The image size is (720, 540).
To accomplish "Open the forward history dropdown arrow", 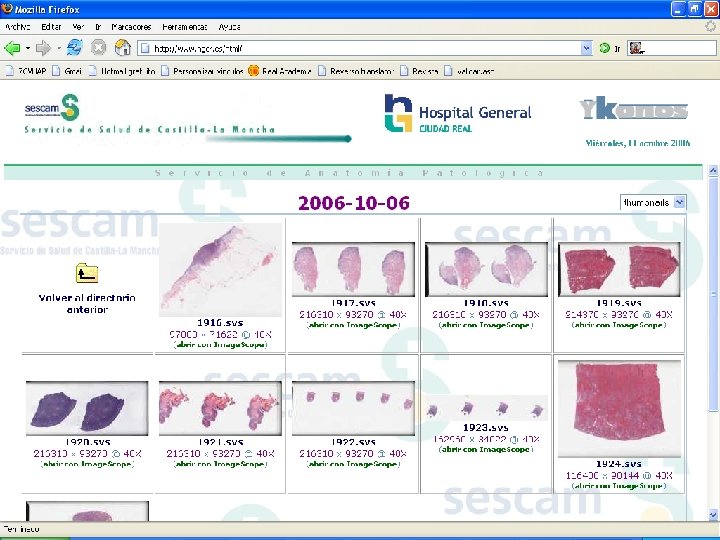I will (x=59, y=48).
